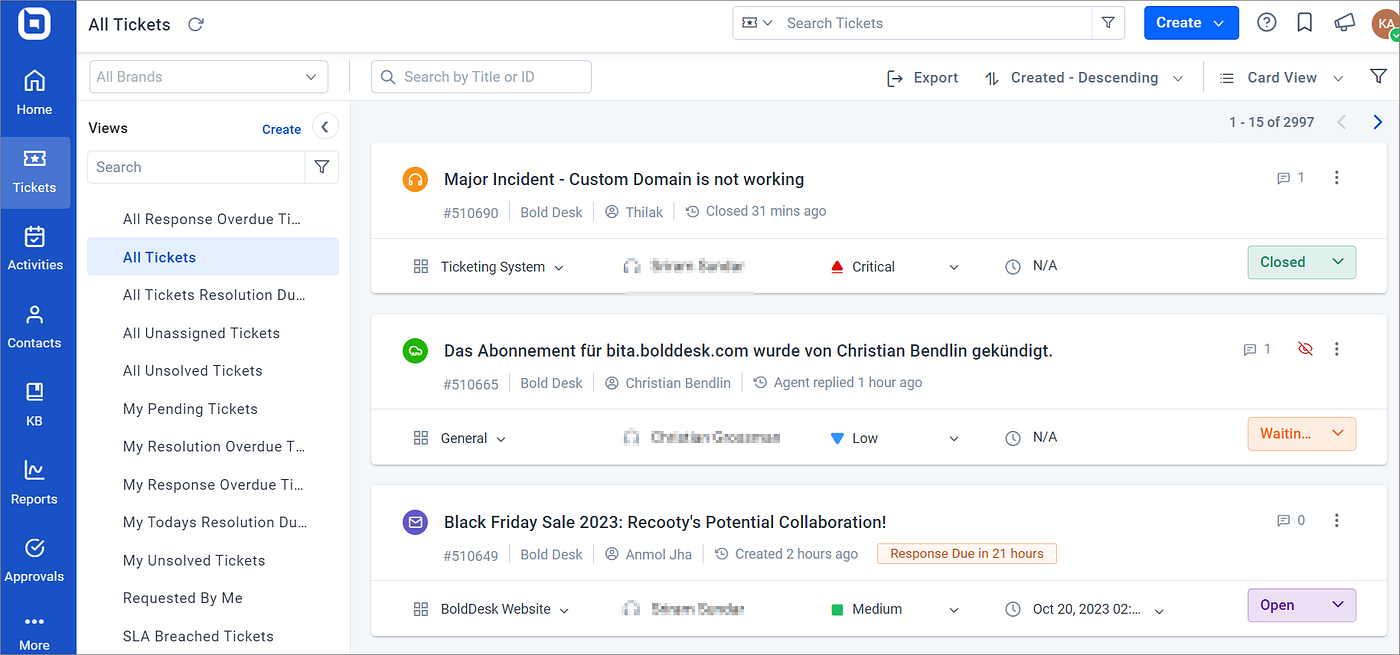Open the ticket list filter funnel icon
Image resolution: width=1400 pixels, height=655 pixels.
[x=1378, y=77]
